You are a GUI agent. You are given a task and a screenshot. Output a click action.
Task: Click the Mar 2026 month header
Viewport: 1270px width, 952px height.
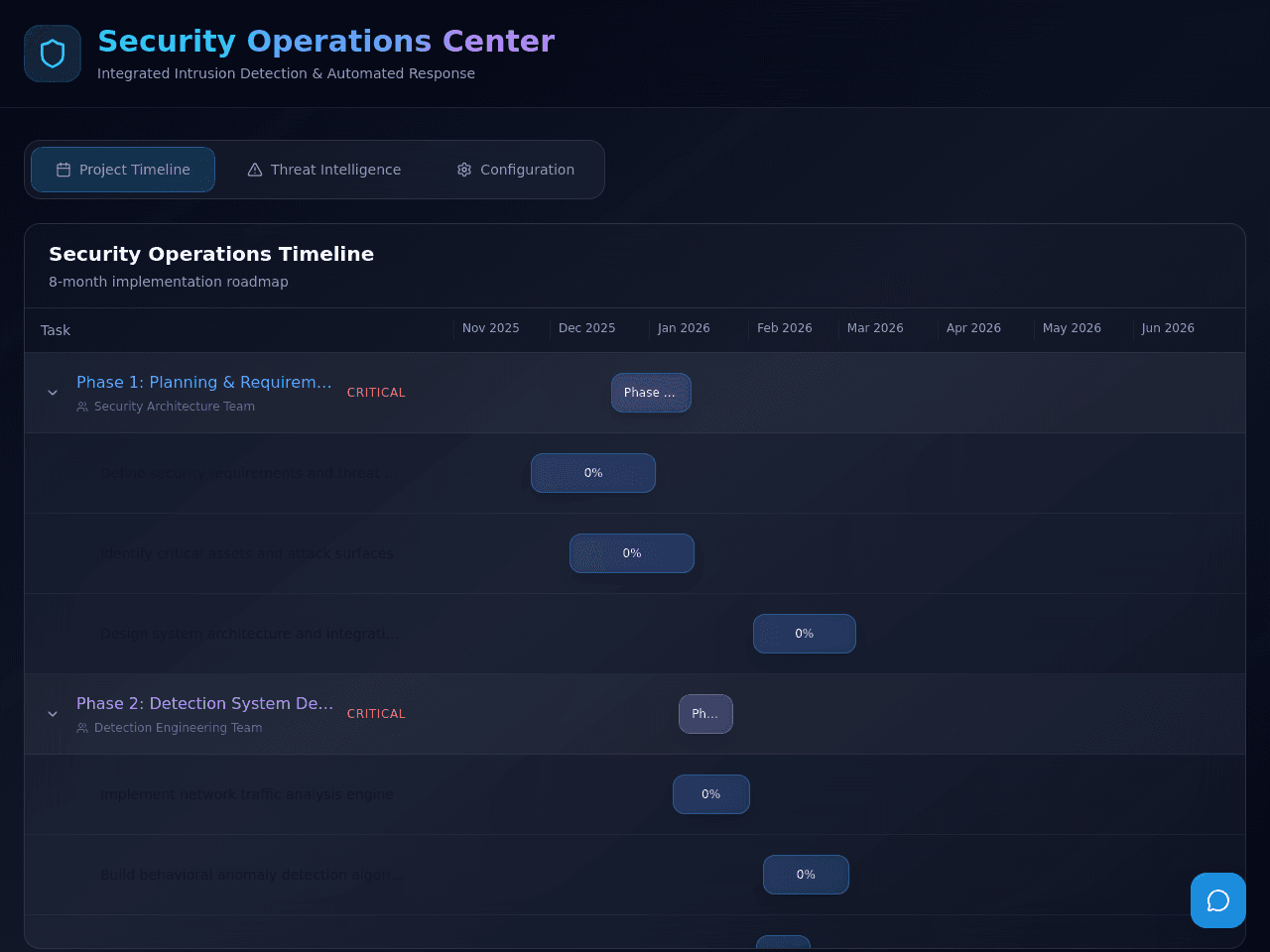point(875,328)
